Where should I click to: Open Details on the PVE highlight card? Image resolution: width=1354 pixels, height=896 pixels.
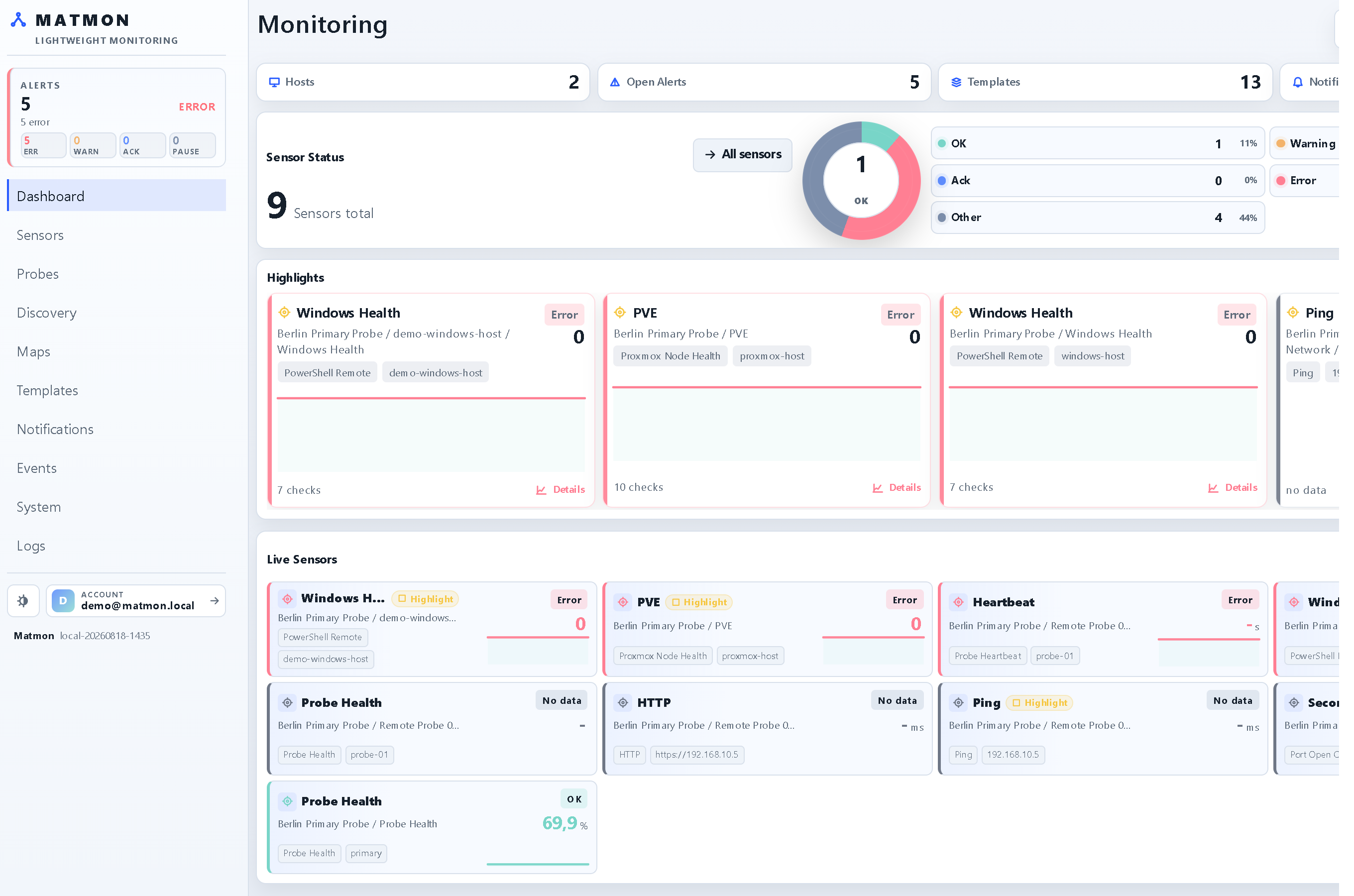click(897, 487)
